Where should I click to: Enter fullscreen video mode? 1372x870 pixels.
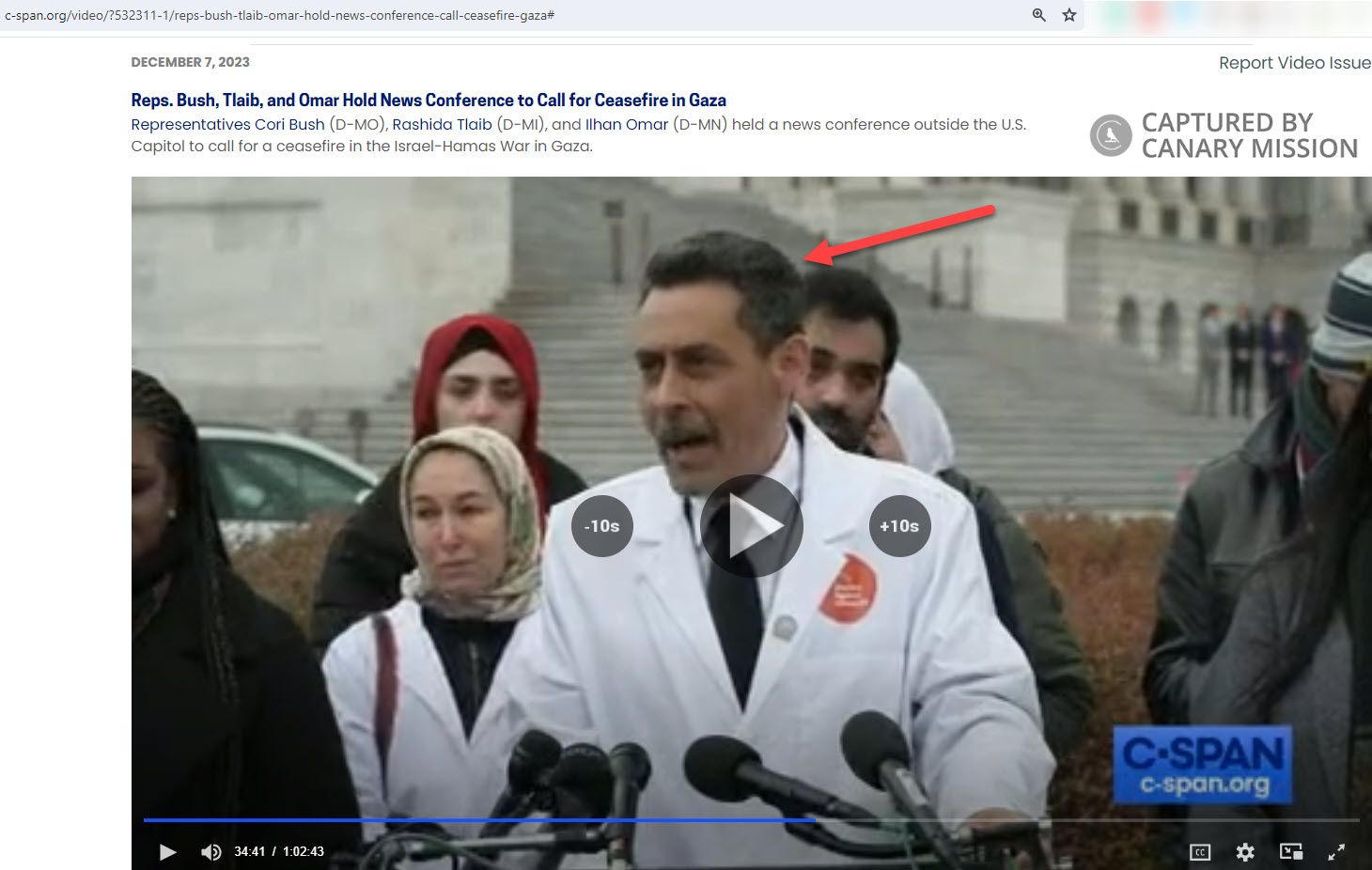pos(1336,852)
